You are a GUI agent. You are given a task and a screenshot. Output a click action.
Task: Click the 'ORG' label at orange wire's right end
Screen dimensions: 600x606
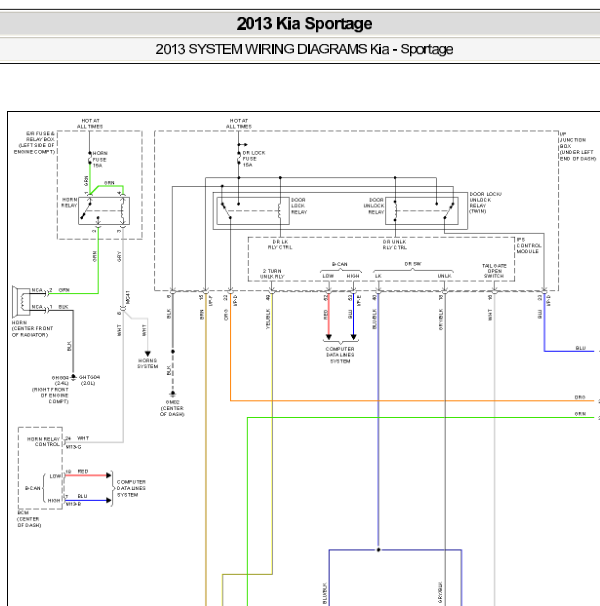click(580, 397)
